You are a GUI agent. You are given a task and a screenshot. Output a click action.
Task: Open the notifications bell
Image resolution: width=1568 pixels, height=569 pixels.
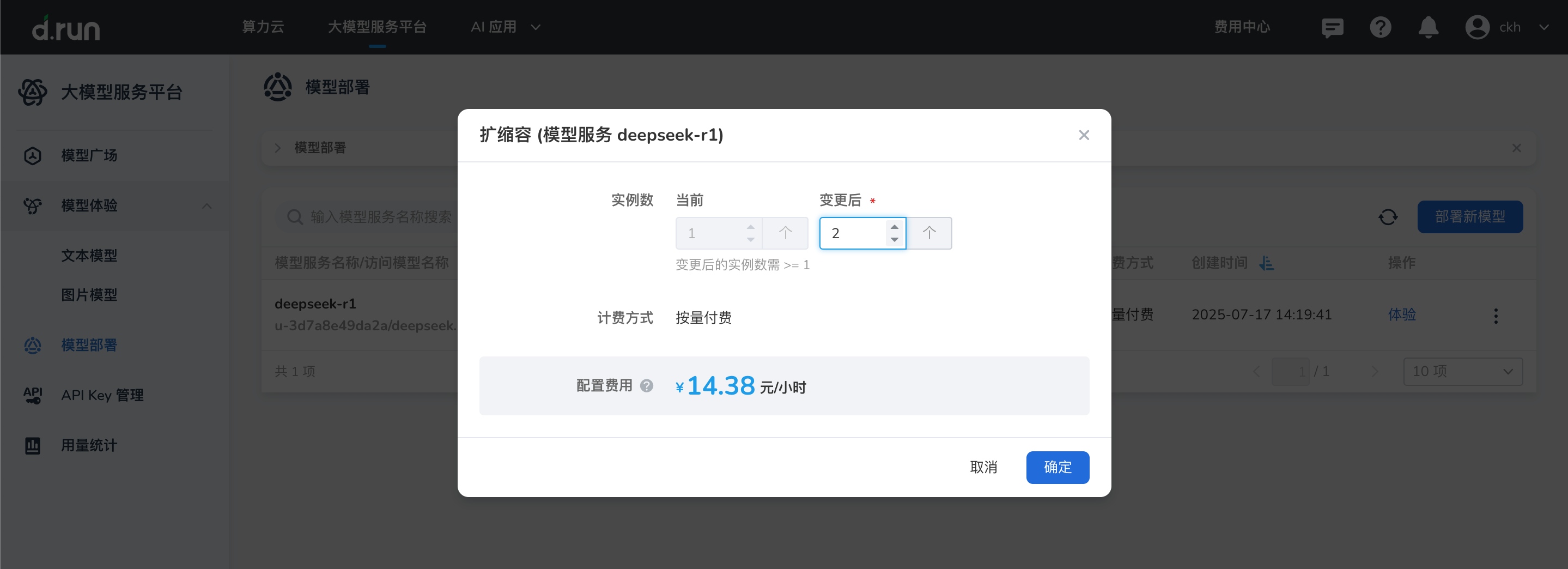tap(1428, 27)
